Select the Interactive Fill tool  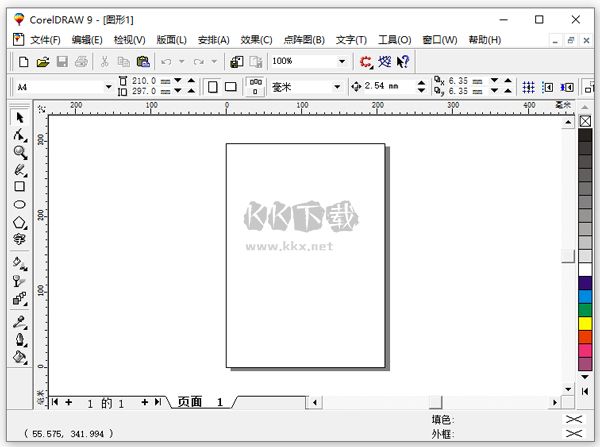pyautogui.click(x=20, y=264)
